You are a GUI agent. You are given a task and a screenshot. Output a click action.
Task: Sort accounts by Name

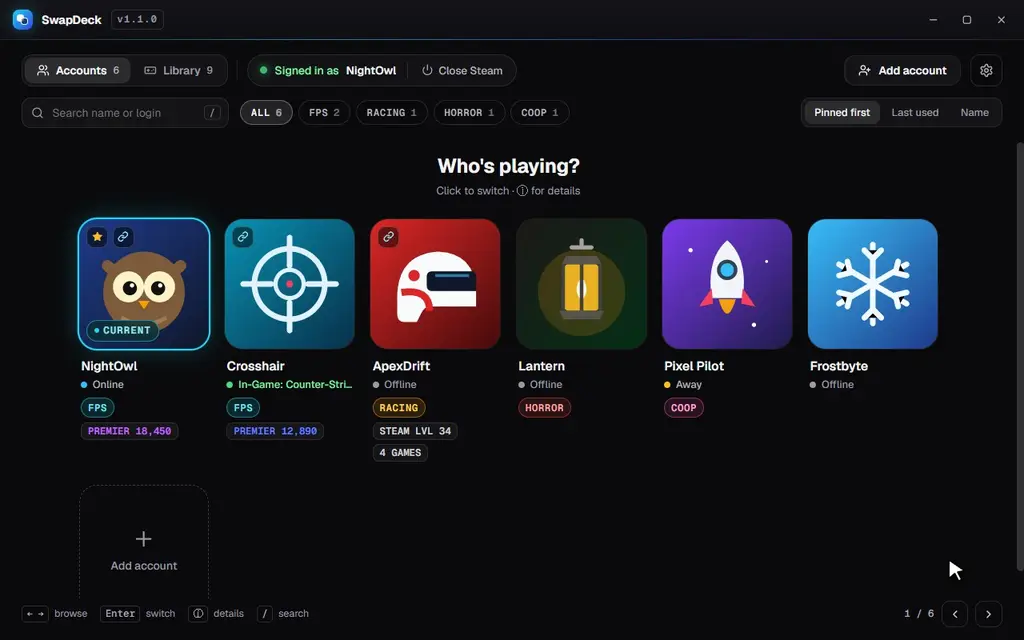pos(974,112)
